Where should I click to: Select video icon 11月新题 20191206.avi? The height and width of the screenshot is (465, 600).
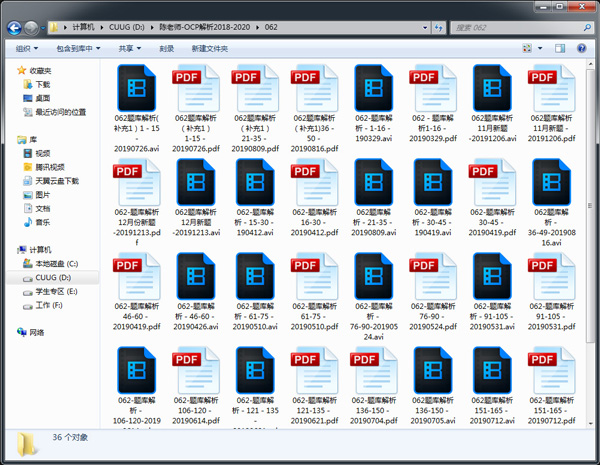492,88
